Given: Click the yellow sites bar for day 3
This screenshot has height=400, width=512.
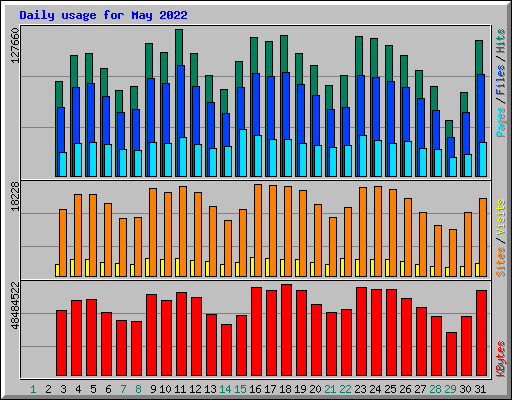Looking at the screenshot, I should pyautogui.click(x=57, y=270).
